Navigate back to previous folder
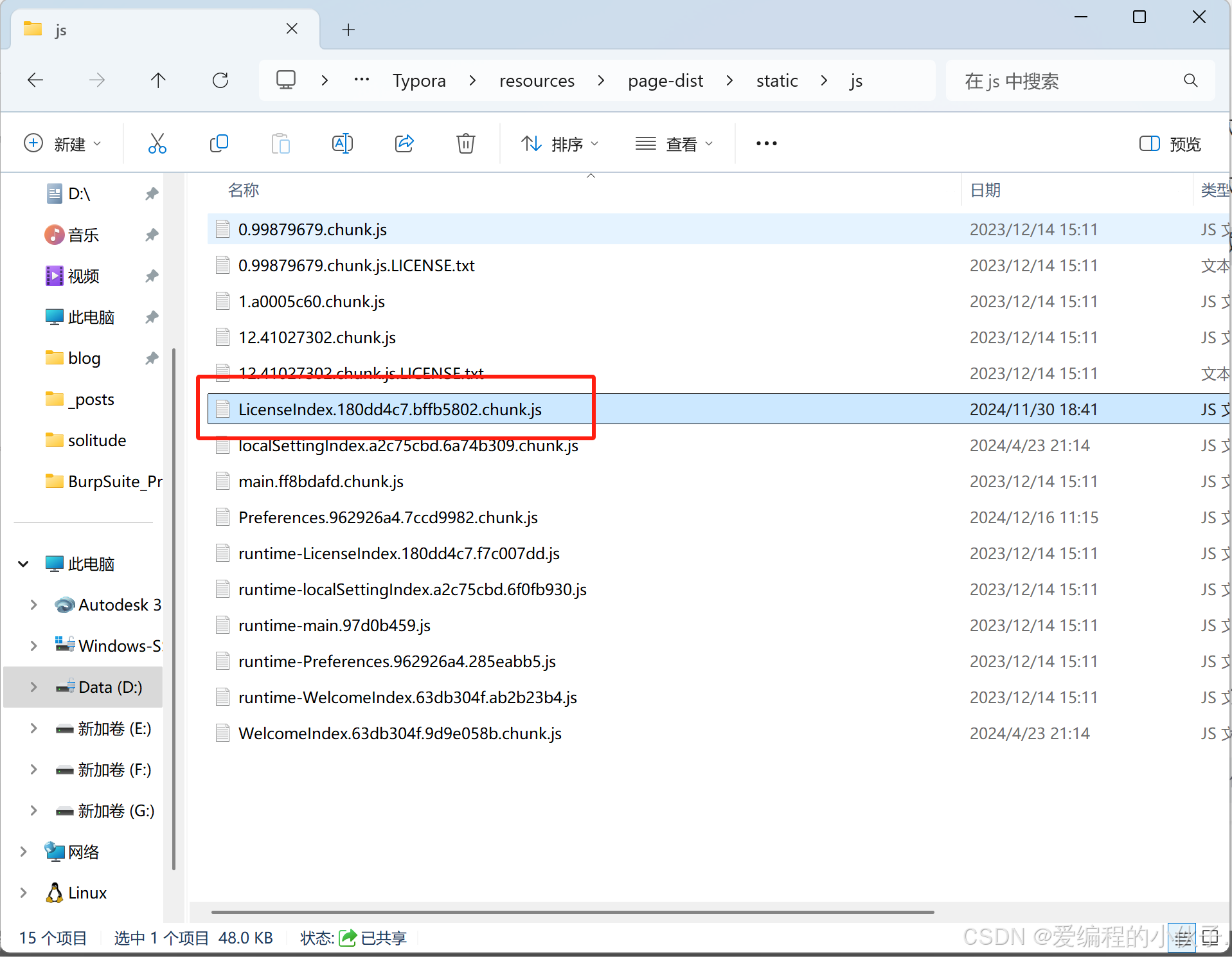The height and width of the screenshot is (957, 1232). click(35, 80)
